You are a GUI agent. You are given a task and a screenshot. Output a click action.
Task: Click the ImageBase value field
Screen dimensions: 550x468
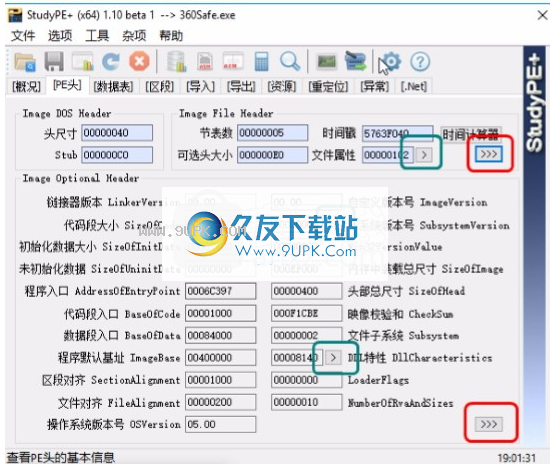click(221, 358)
